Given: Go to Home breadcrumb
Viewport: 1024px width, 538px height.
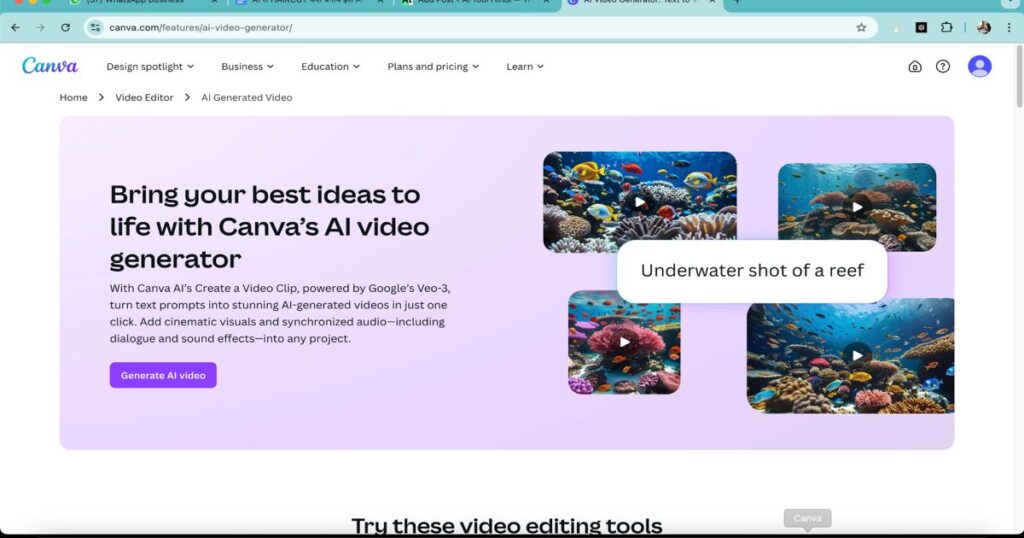Looking at the screenshot, I should click(x=73, y=97).
